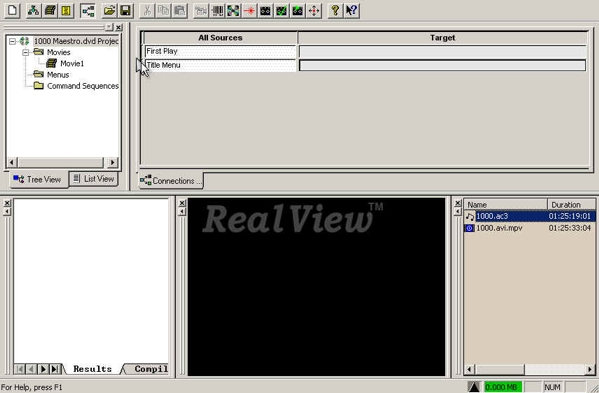Click the red laser-line toolbar icon
The height and width of the screenshot is (393, 599).
pyautogui.click(x=249, y=10)
